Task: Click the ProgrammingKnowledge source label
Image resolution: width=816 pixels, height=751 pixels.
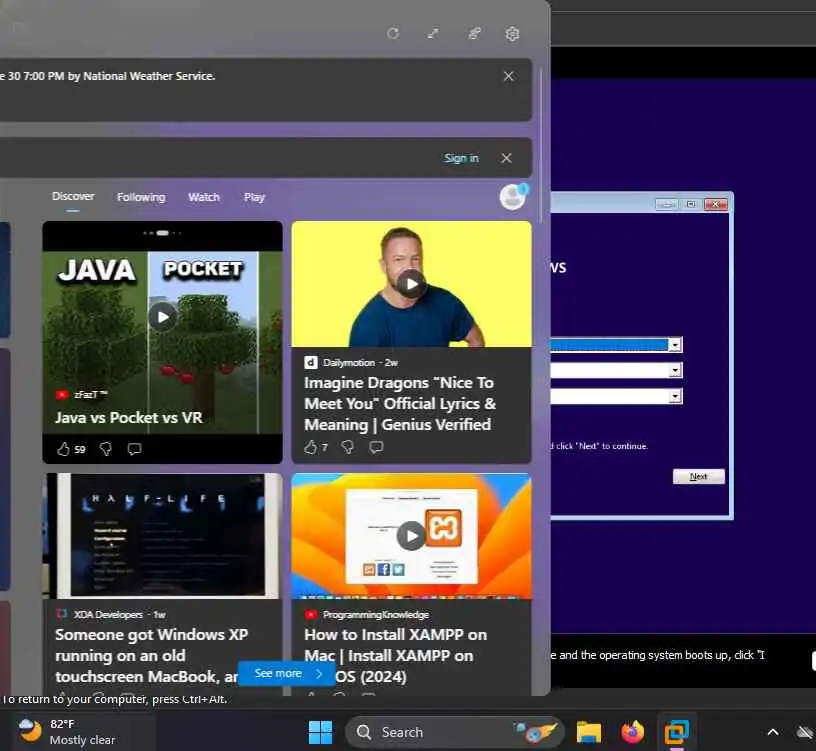Action: tap(376, 615)
